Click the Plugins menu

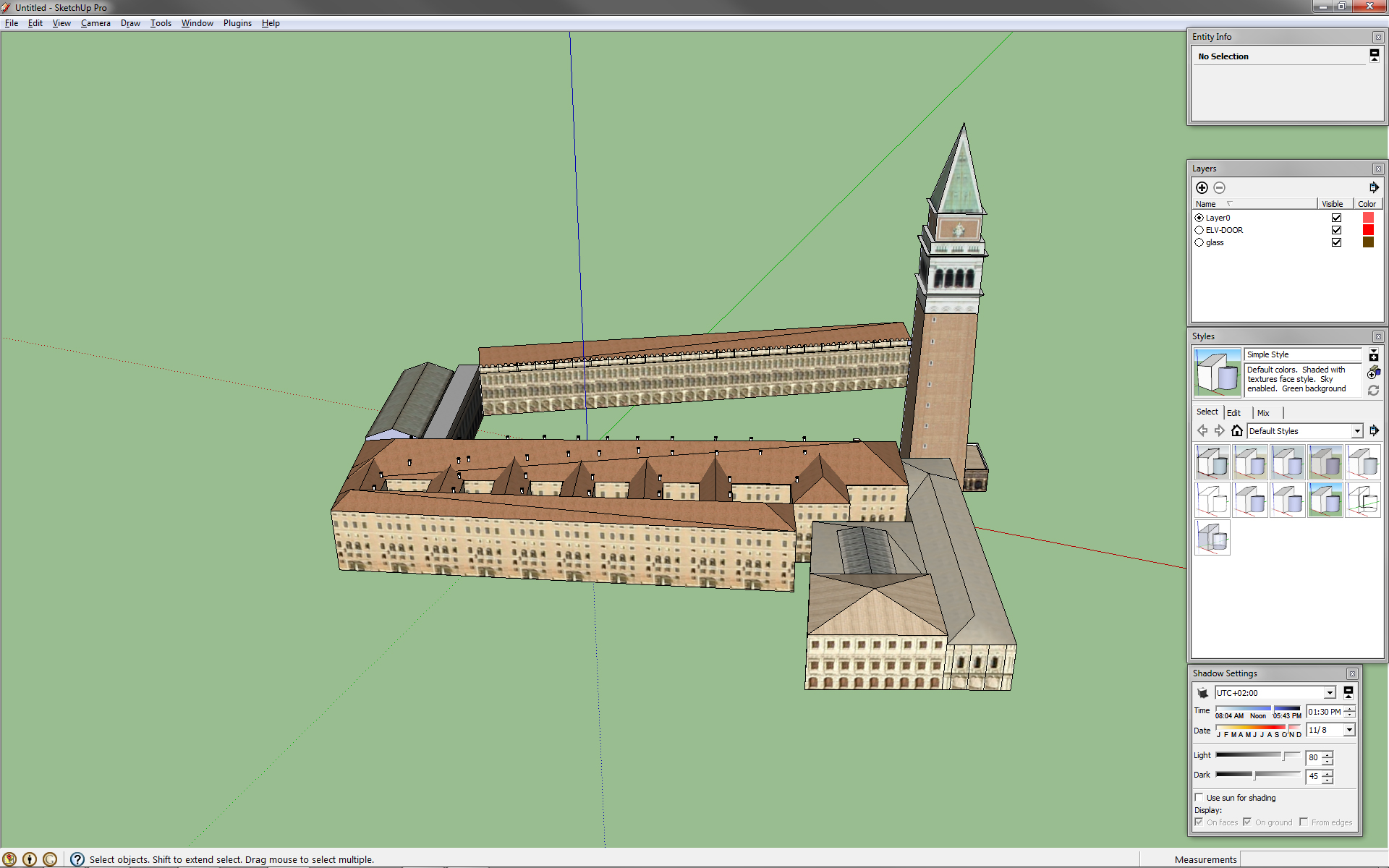pos(237,23)
